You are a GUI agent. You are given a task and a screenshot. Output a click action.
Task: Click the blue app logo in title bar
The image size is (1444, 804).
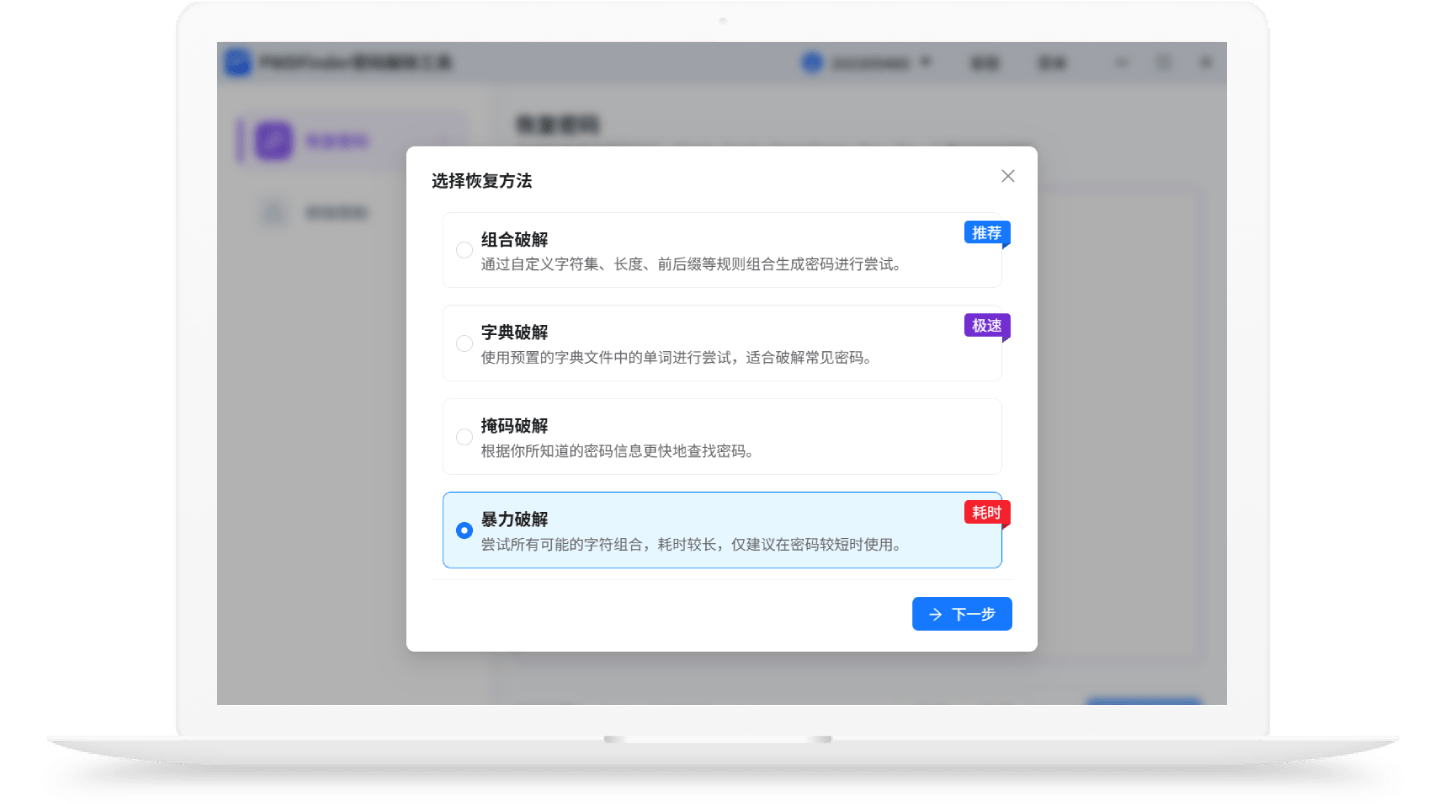[x=237, y=62]
